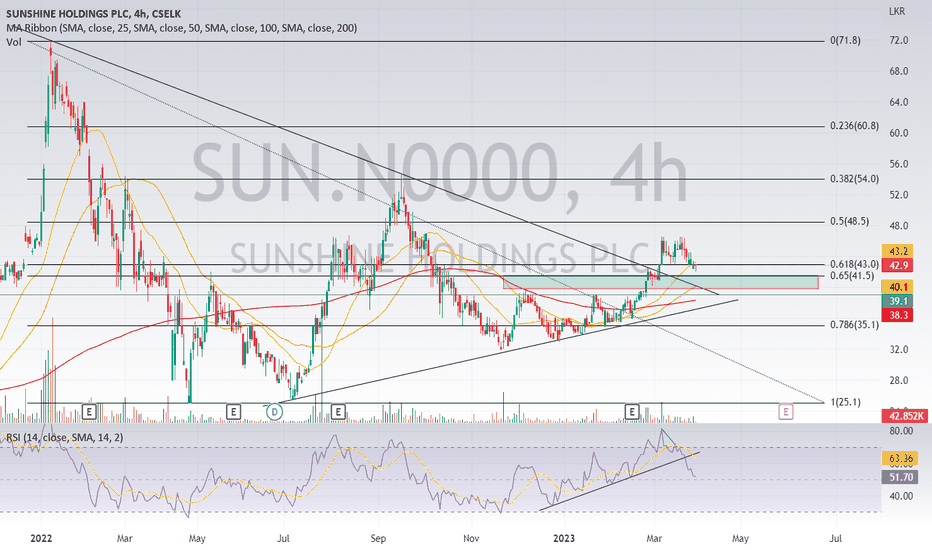This screenshot has width=932, height=550.
Task: Click the 51.70 RSI value tag
Action: pos(900,477)
